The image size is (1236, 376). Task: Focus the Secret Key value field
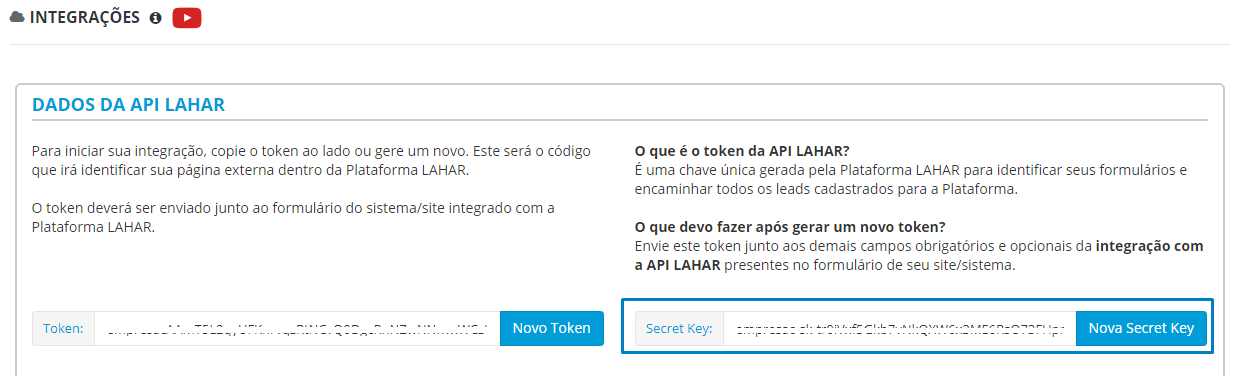click(899, 328)
